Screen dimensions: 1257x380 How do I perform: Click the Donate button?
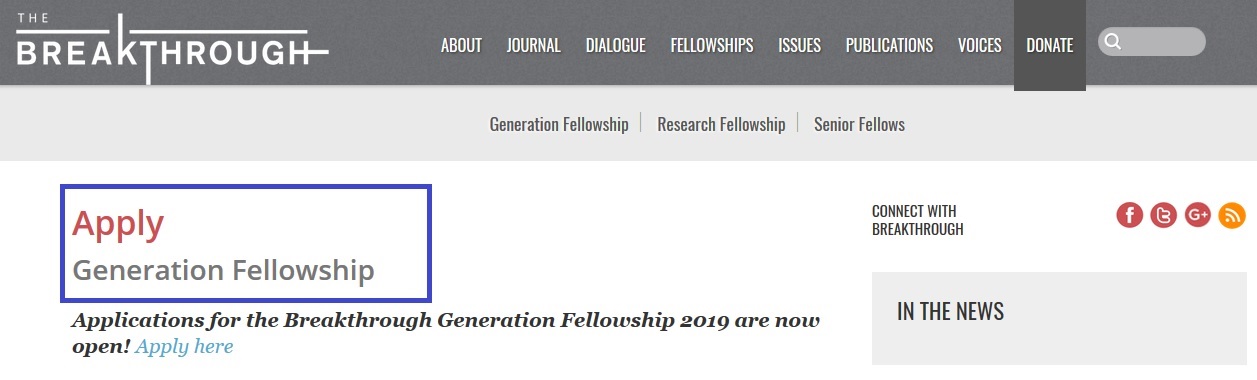(x=1049, y=45)
